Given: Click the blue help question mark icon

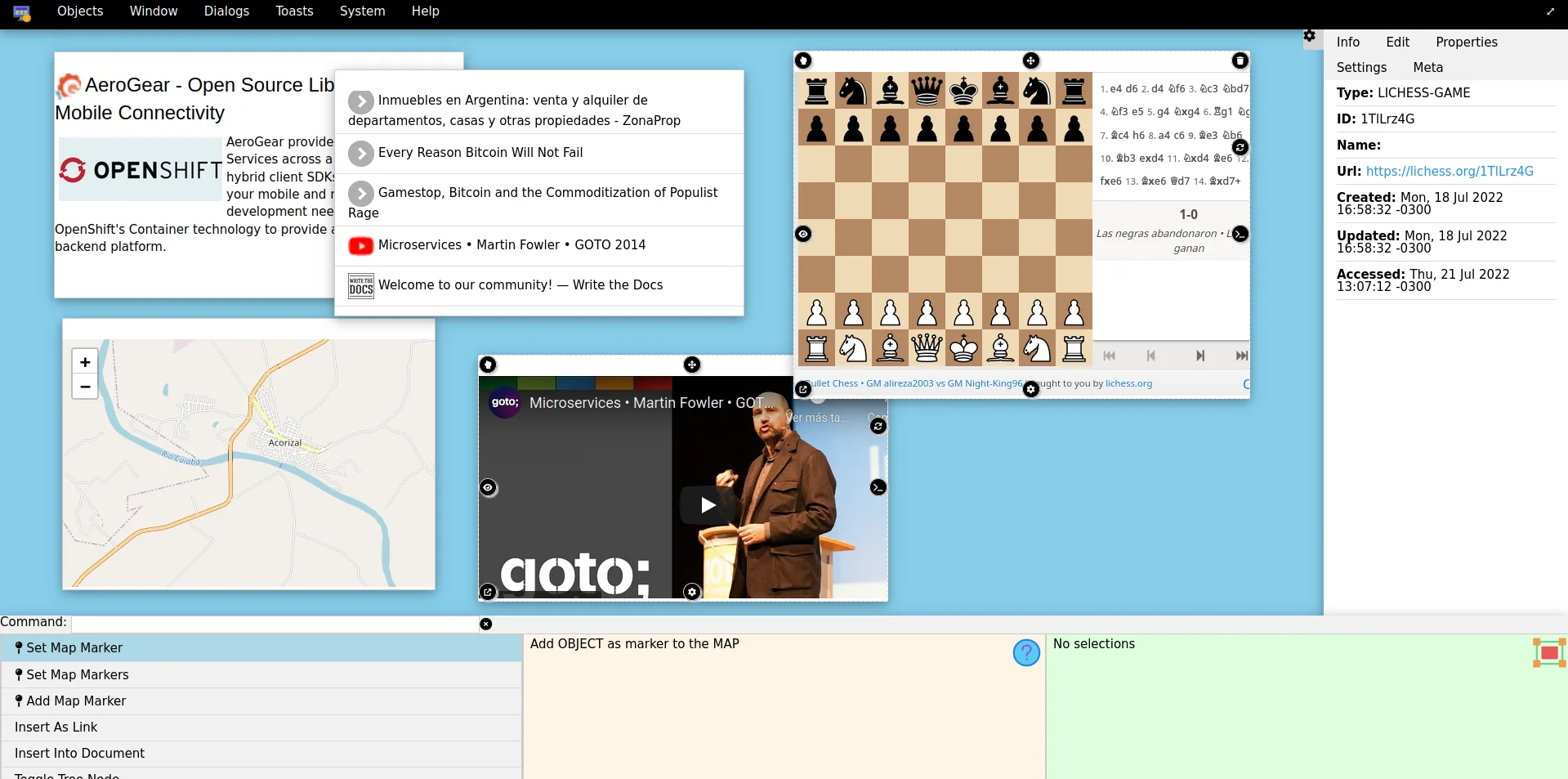Looking at the screenshot, I should 1026,652.
